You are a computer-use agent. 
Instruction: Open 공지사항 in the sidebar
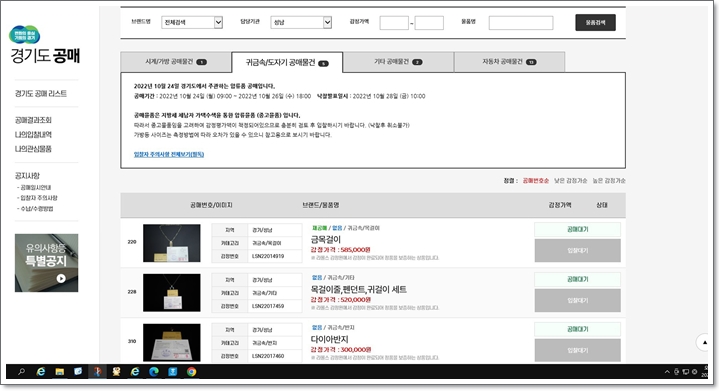coord(27,176)
